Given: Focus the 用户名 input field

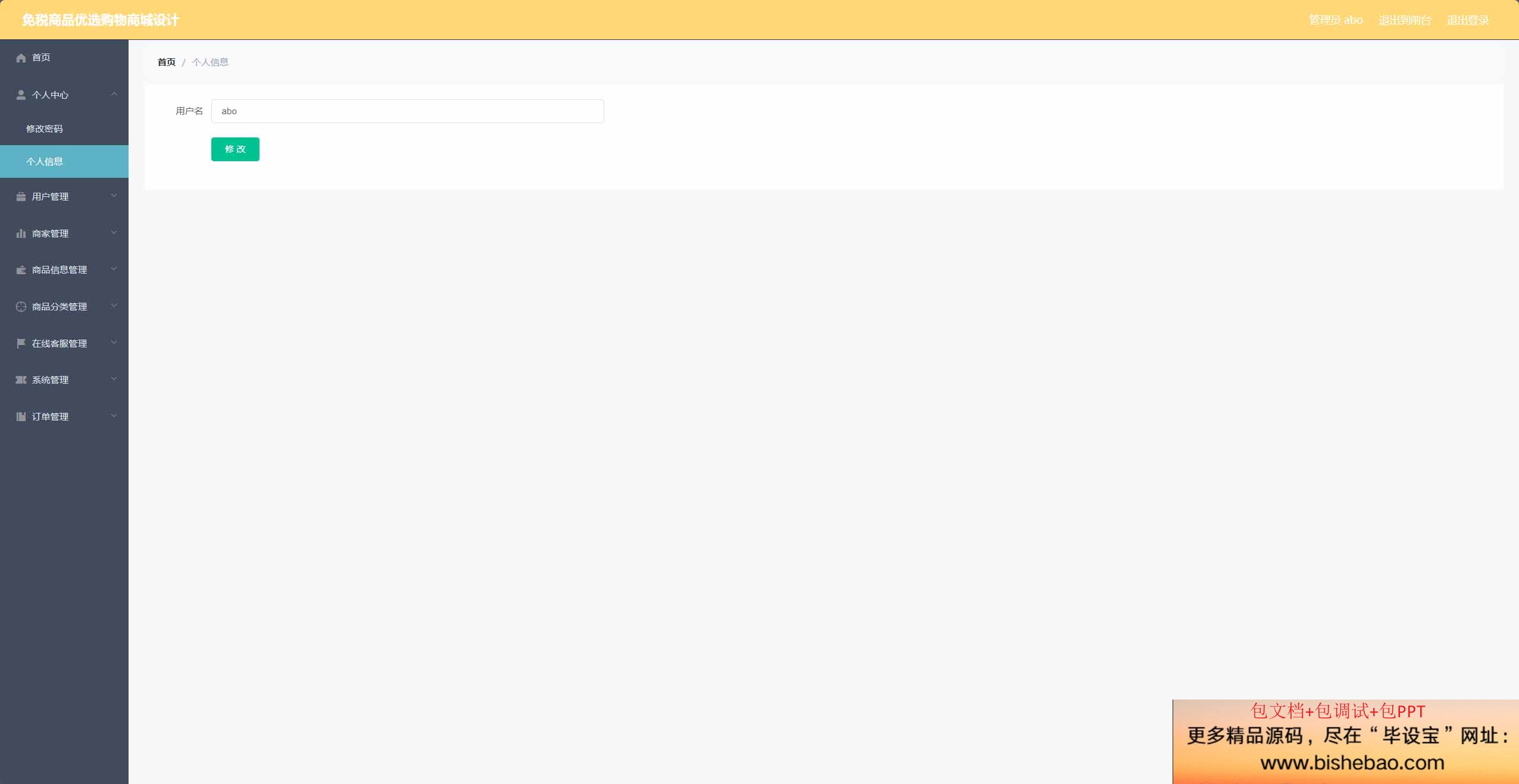Looking at the screenshot, I should [408, 111].
